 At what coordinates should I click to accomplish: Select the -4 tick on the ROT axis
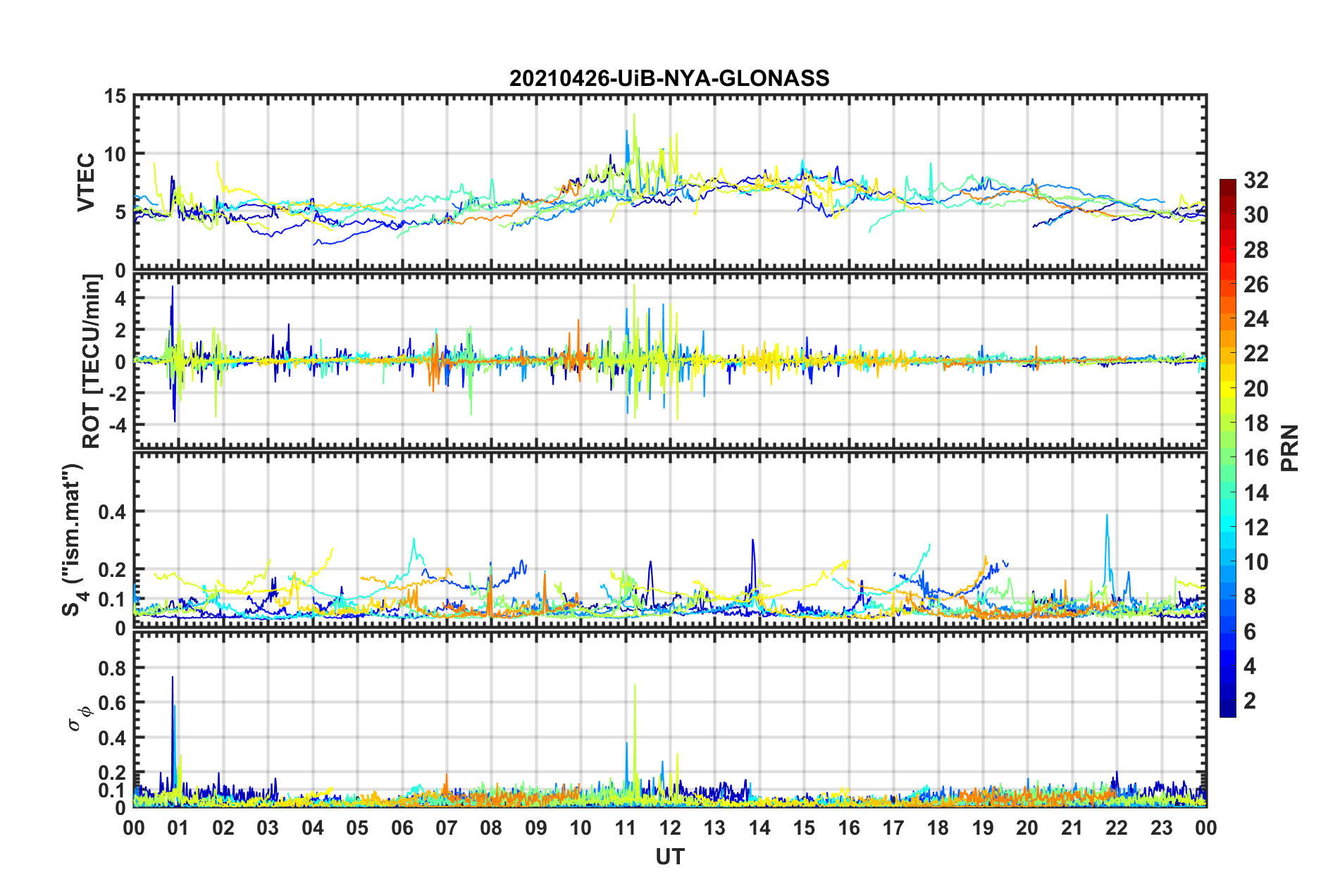[x=118, y=425]
